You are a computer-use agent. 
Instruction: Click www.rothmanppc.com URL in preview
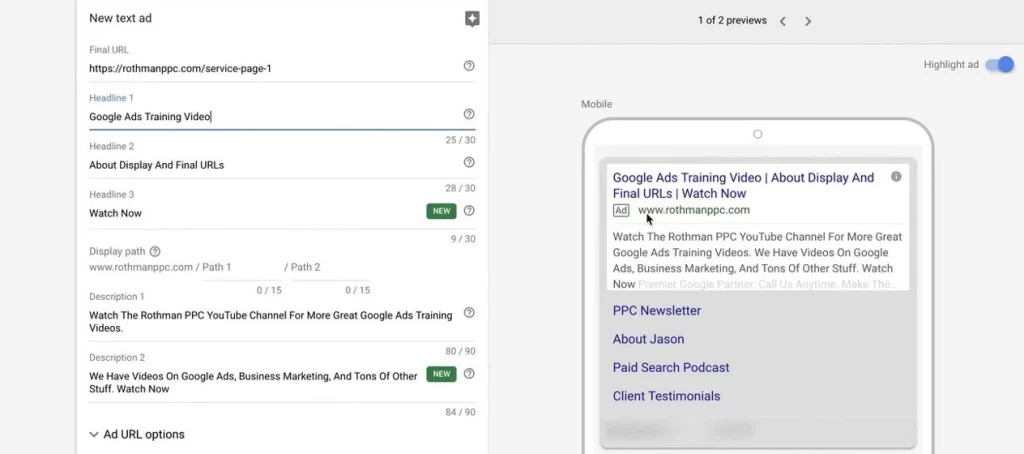click(694, 210)
